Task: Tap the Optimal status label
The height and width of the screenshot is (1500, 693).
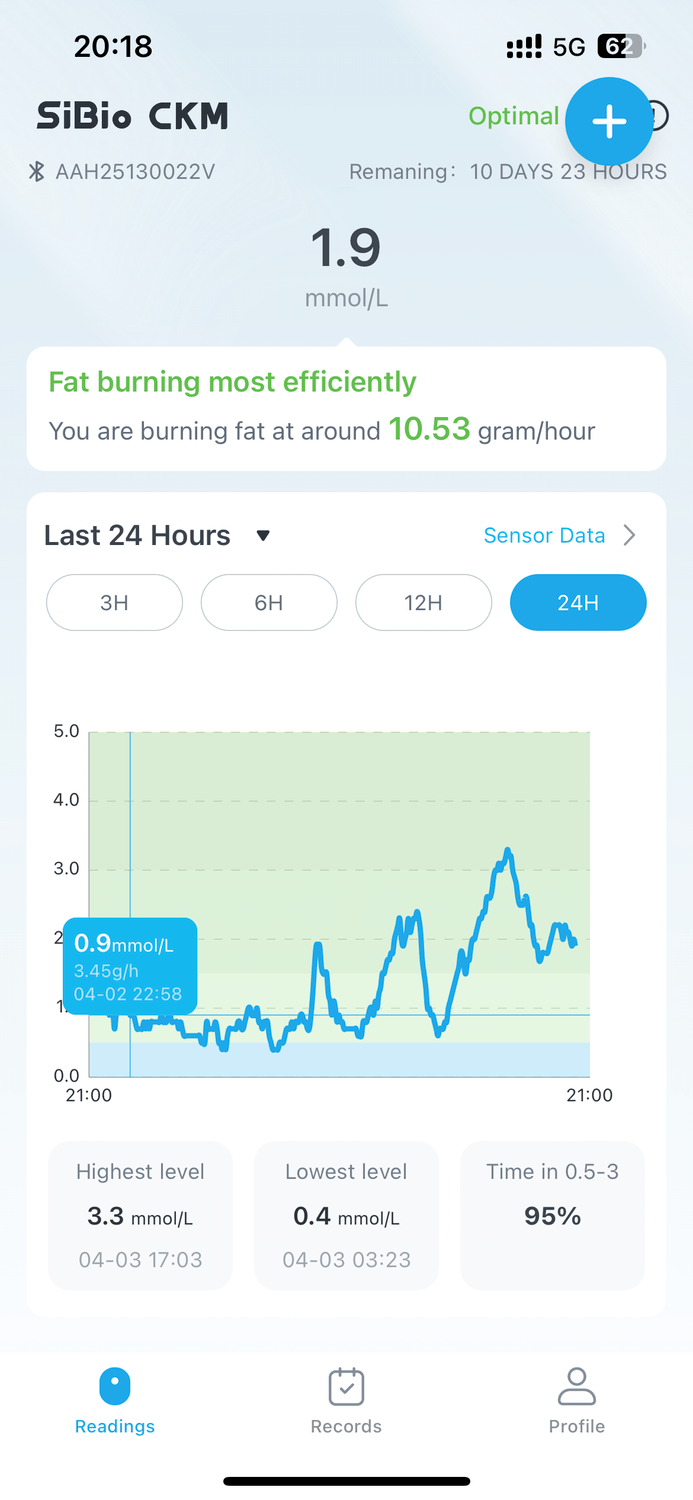Action: tap(513, 116)
